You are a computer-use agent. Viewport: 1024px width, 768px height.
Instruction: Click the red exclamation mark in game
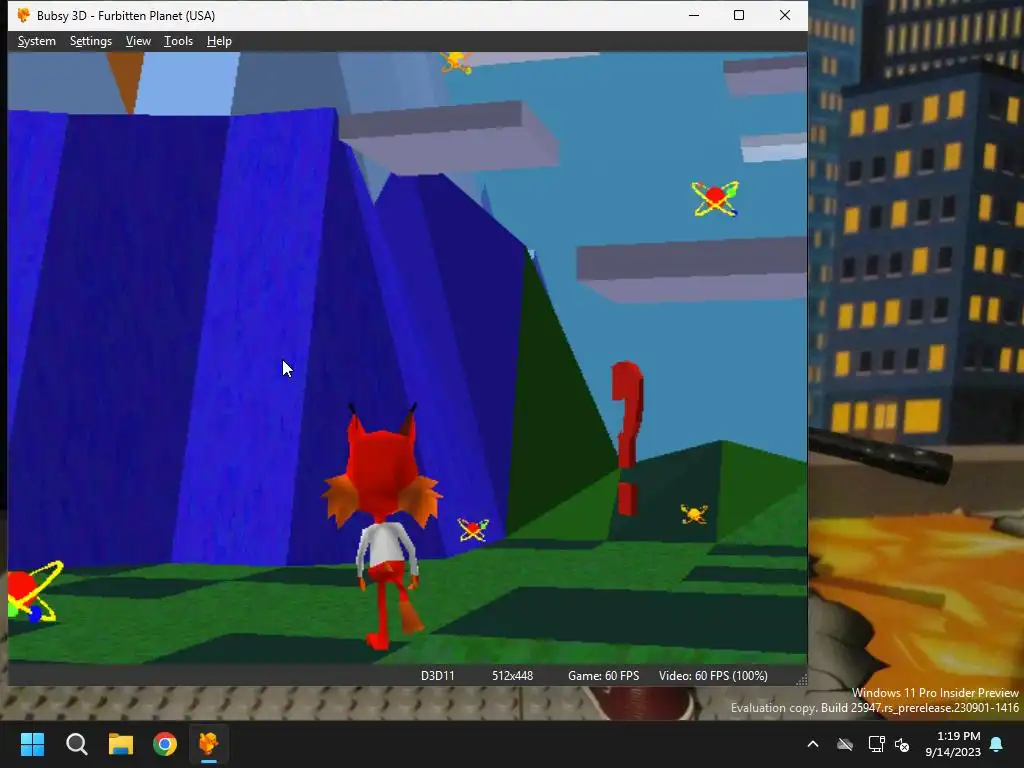click(x=627, y=438)
